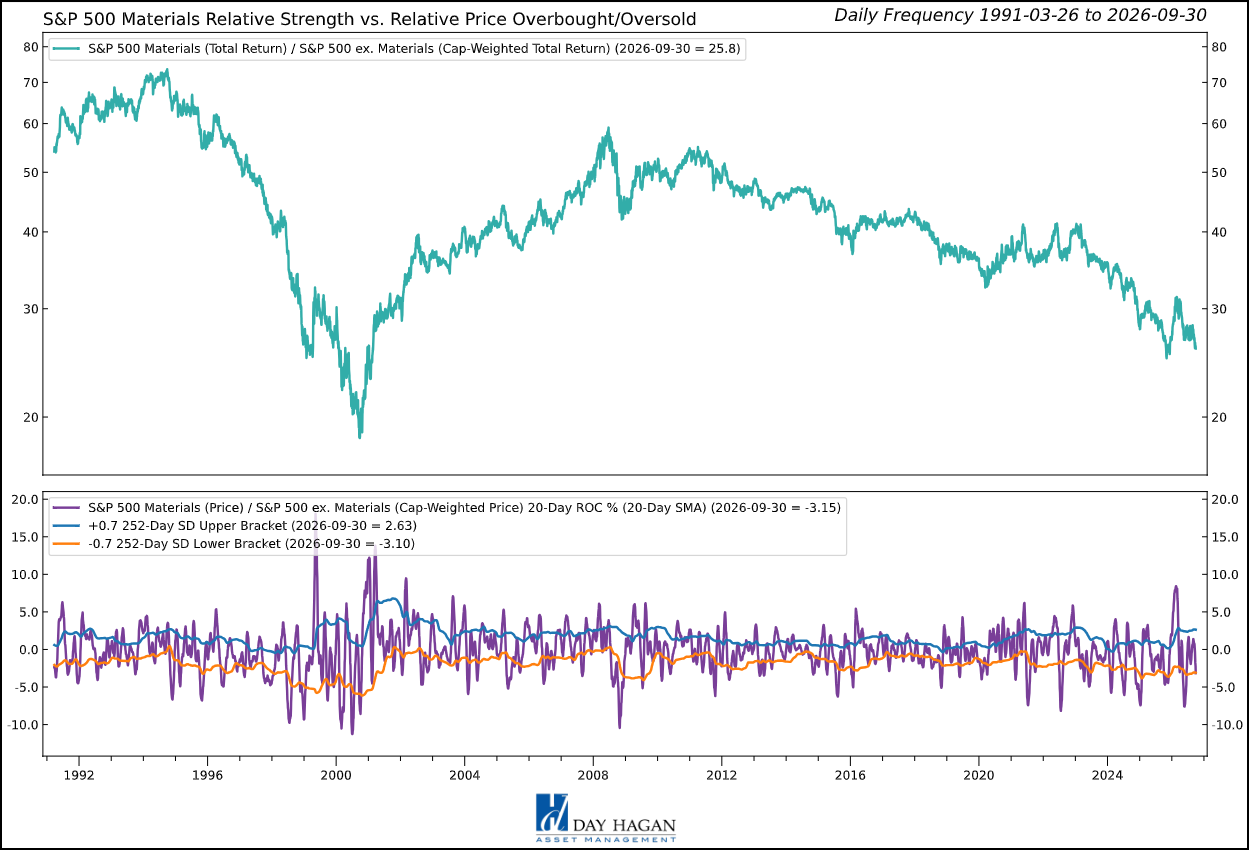Click '-0.7 252-Day SD Lower Bracket' legend entry
Viewport: 1249px width, 850px height.
pos(251,543)
